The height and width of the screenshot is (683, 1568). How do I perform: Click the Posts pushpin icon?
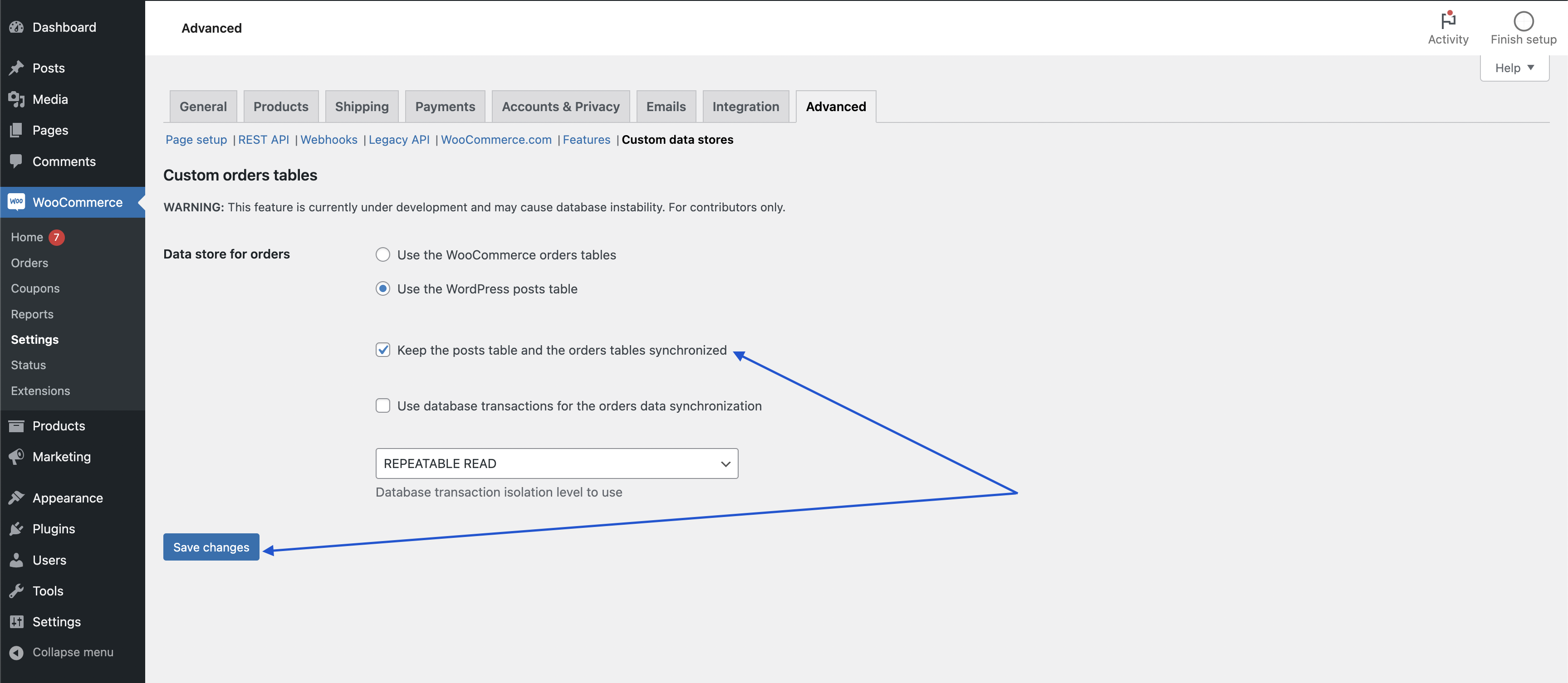16,68
